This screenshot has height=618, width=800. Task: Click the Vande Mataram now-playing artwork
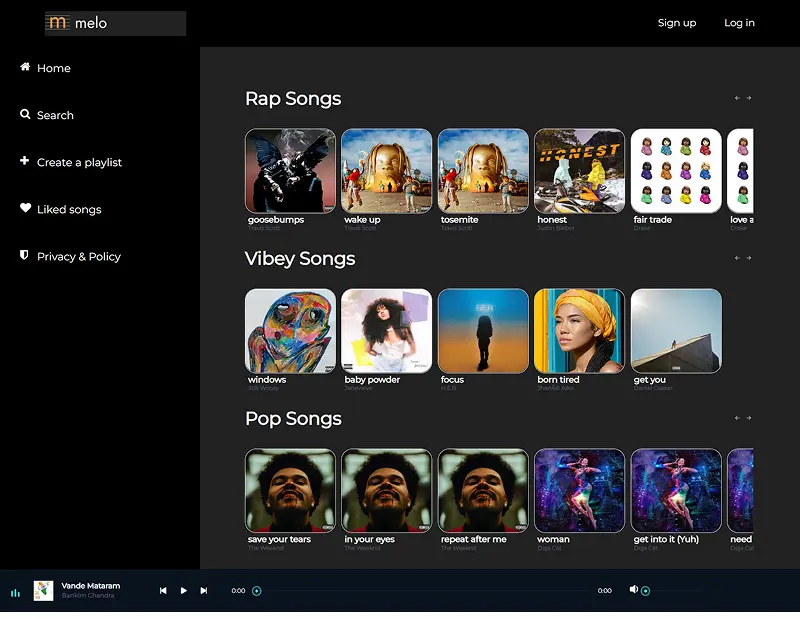point(43,590)
